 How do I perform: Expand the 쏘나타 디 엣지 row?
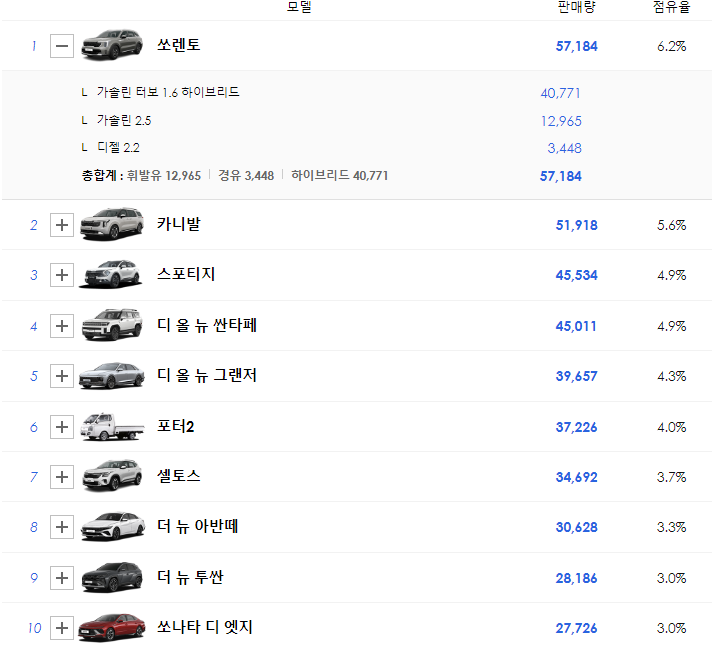(x=62, y=628)
